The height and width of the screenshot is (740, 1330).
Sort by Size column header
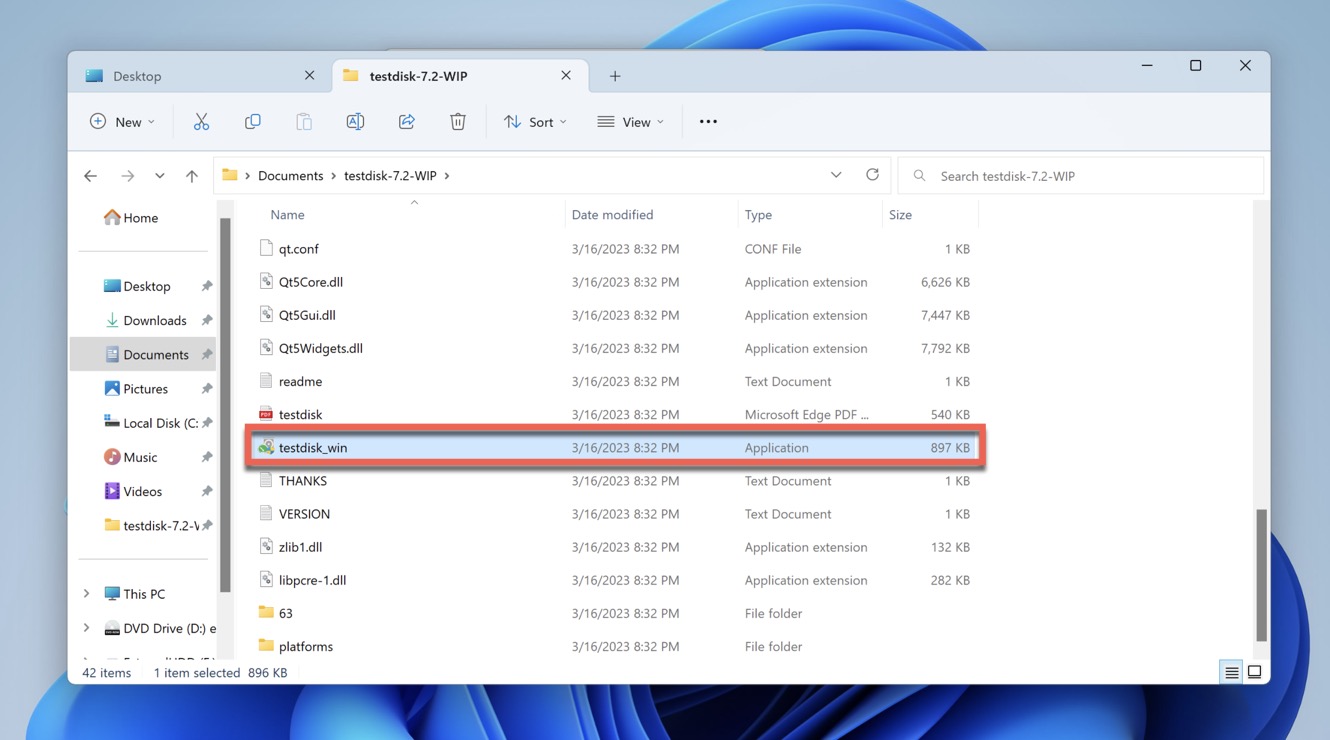pyautogui.click(x=900, y=215)
